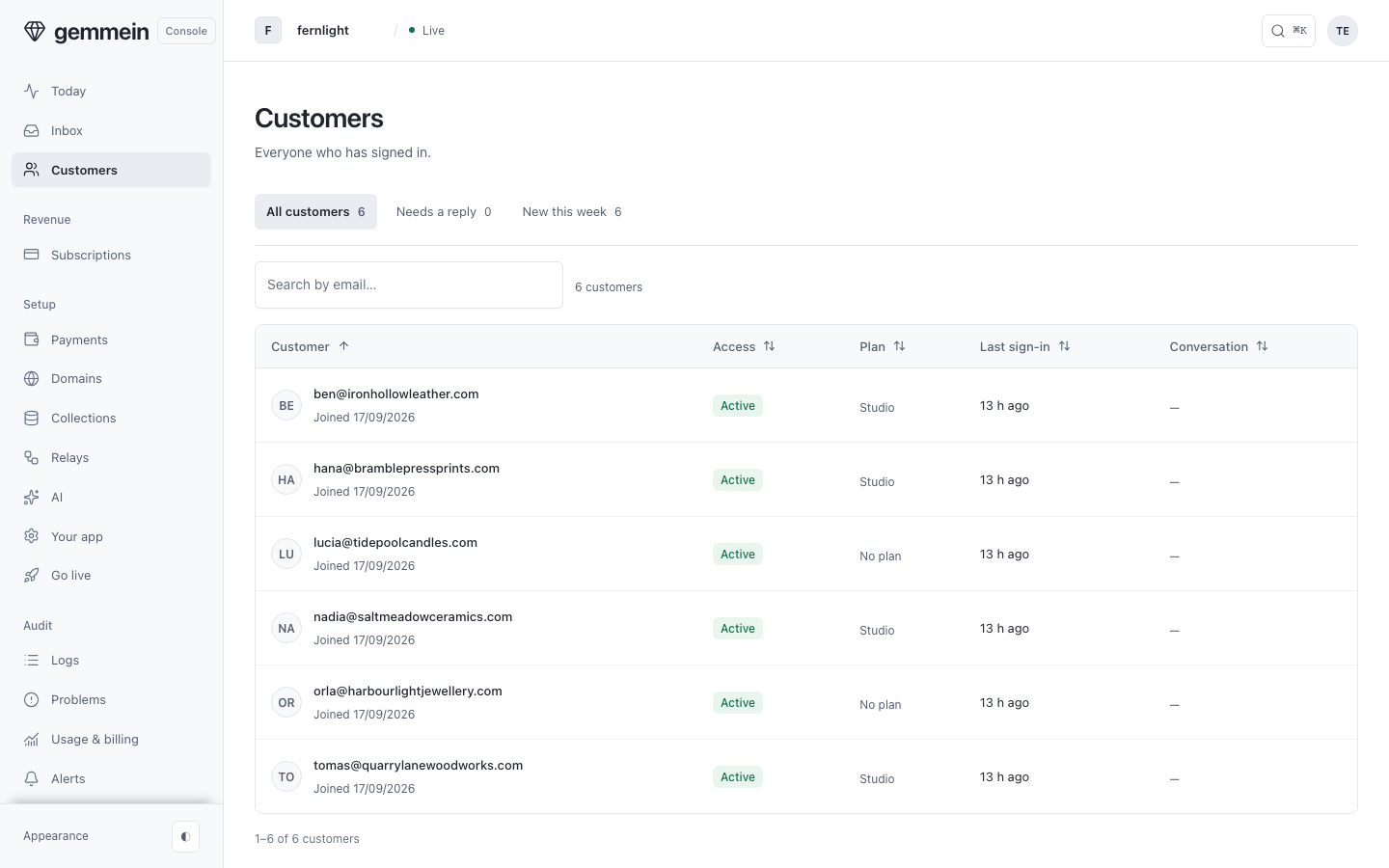Open the Inbox menu item

coord(111,130)
